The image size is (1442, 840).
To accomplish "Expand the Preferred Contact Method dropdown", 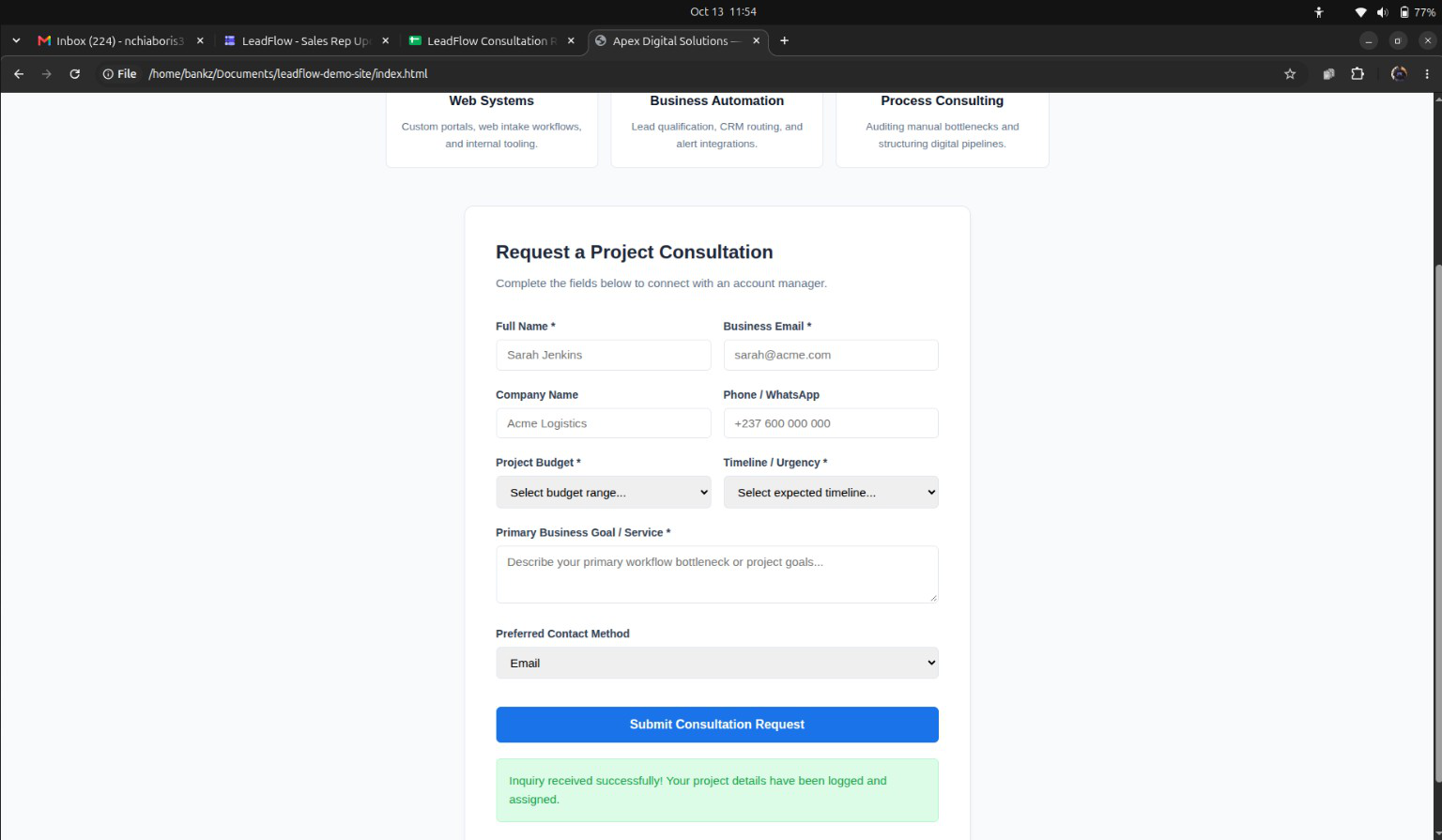I will click(x=717, y=663).
